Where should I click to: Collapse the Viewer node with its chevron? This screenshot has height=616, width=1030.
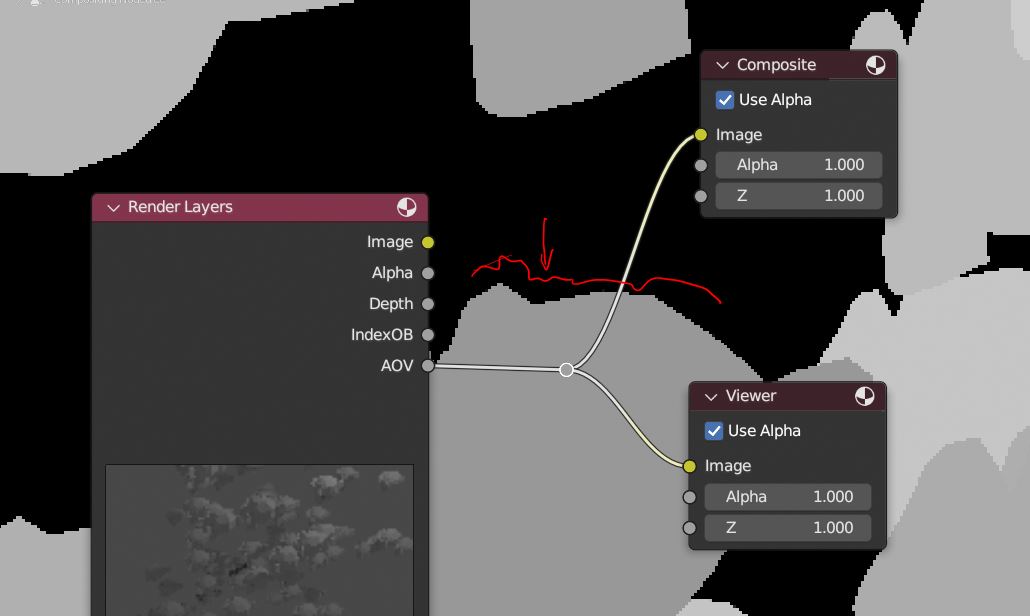710,397
